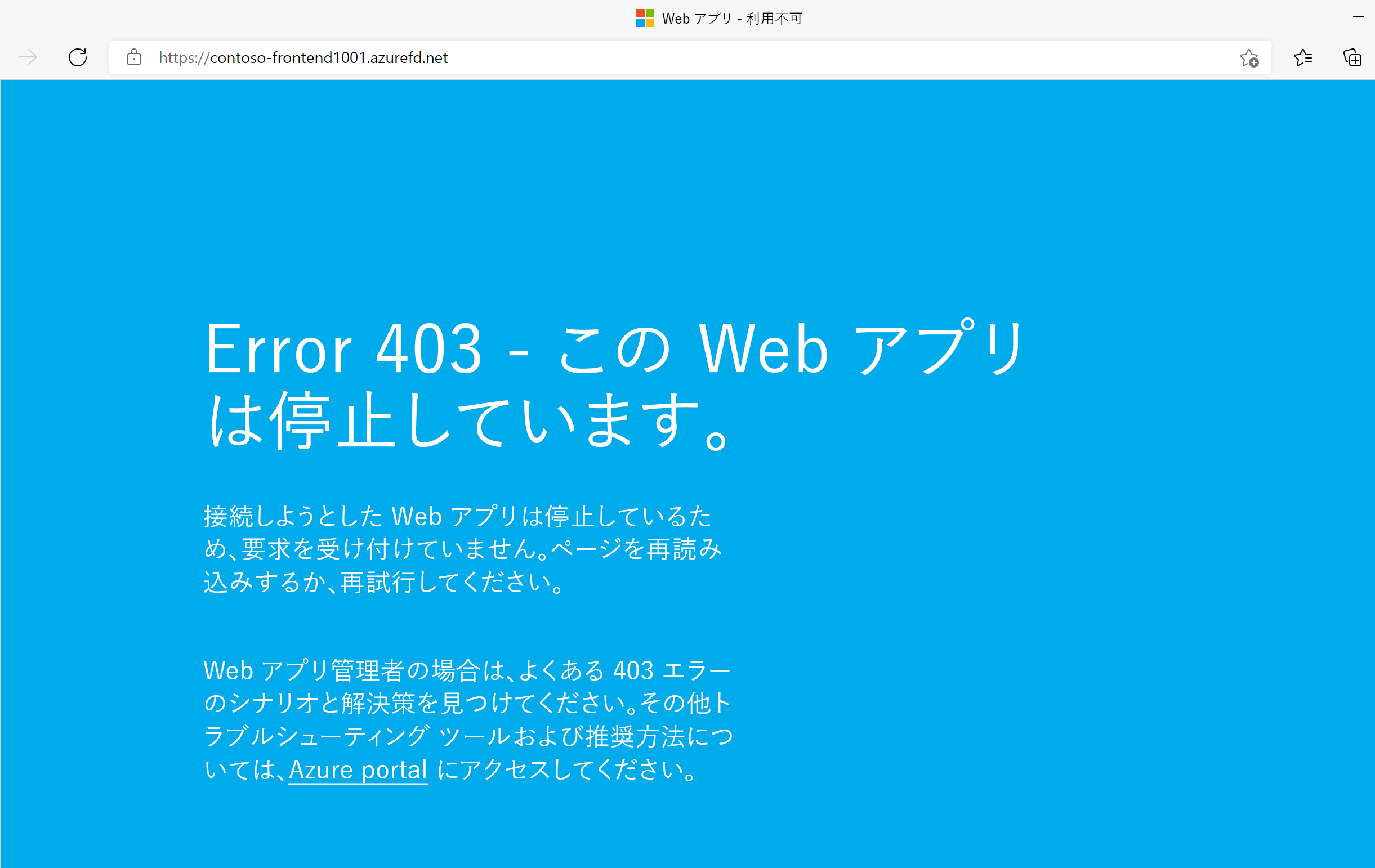Click the paragraph starting 'Web アプリ管理者の場合は'
Viewport: 1375px width, 868px height.
click(468, 720)
